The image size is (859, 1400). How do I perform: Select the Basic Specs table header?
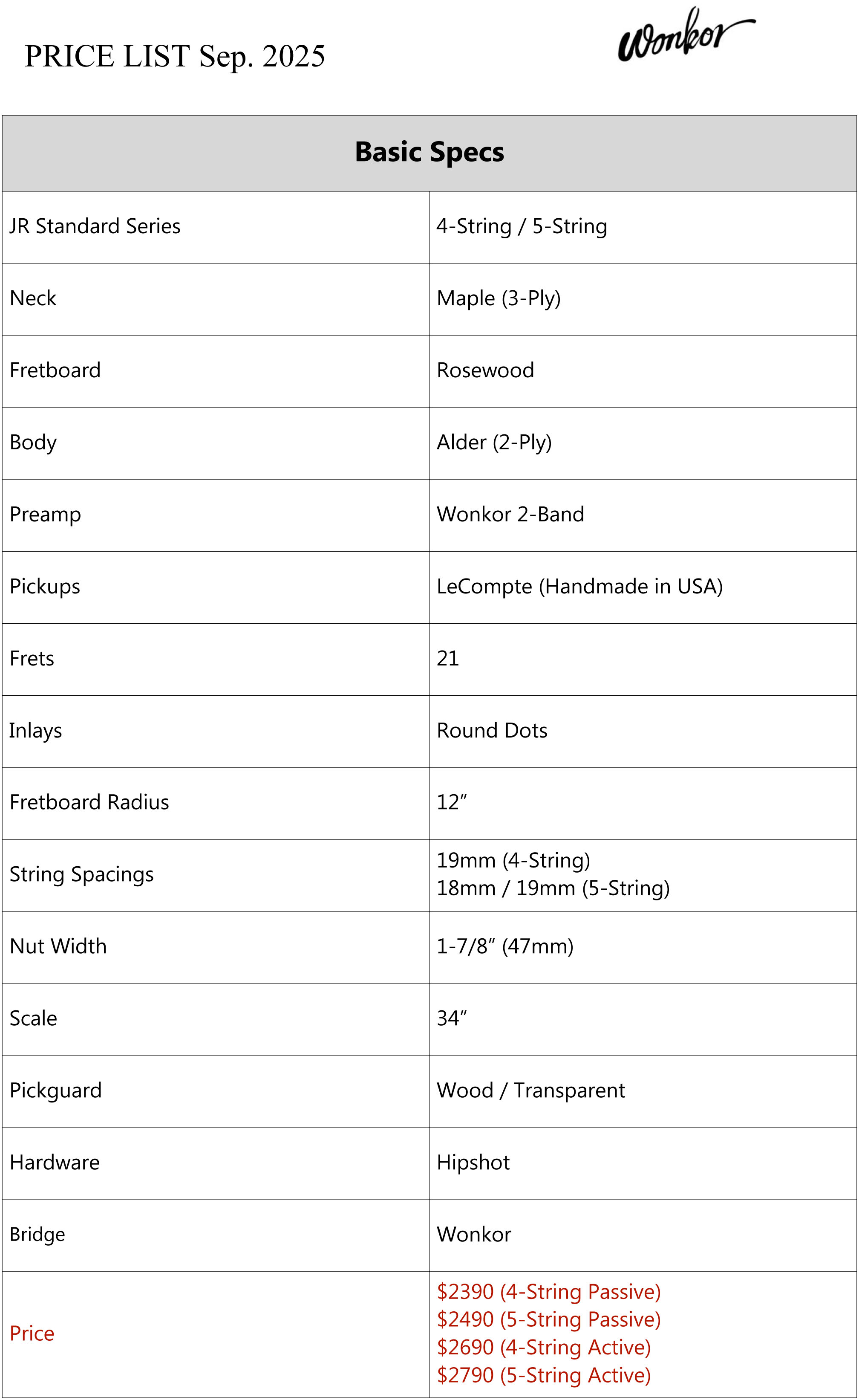coord(429,152)
